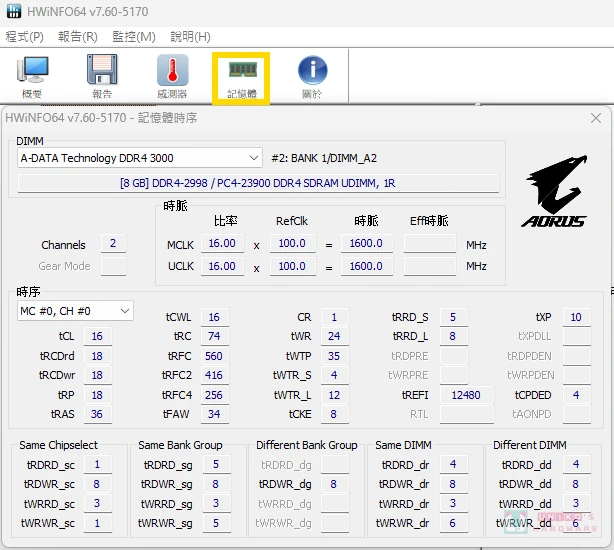Click the Channels value field showing 2

click(x=113, y=243)
